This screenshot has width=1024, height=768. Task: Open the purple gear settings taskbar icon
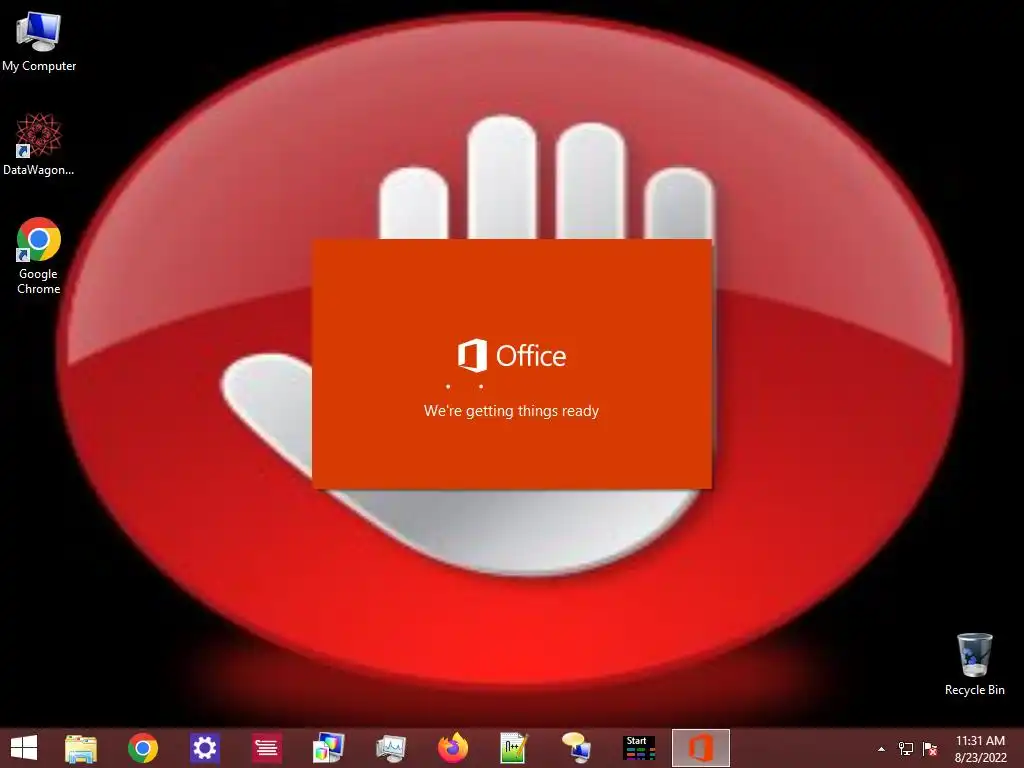click(x=204, y=748)
